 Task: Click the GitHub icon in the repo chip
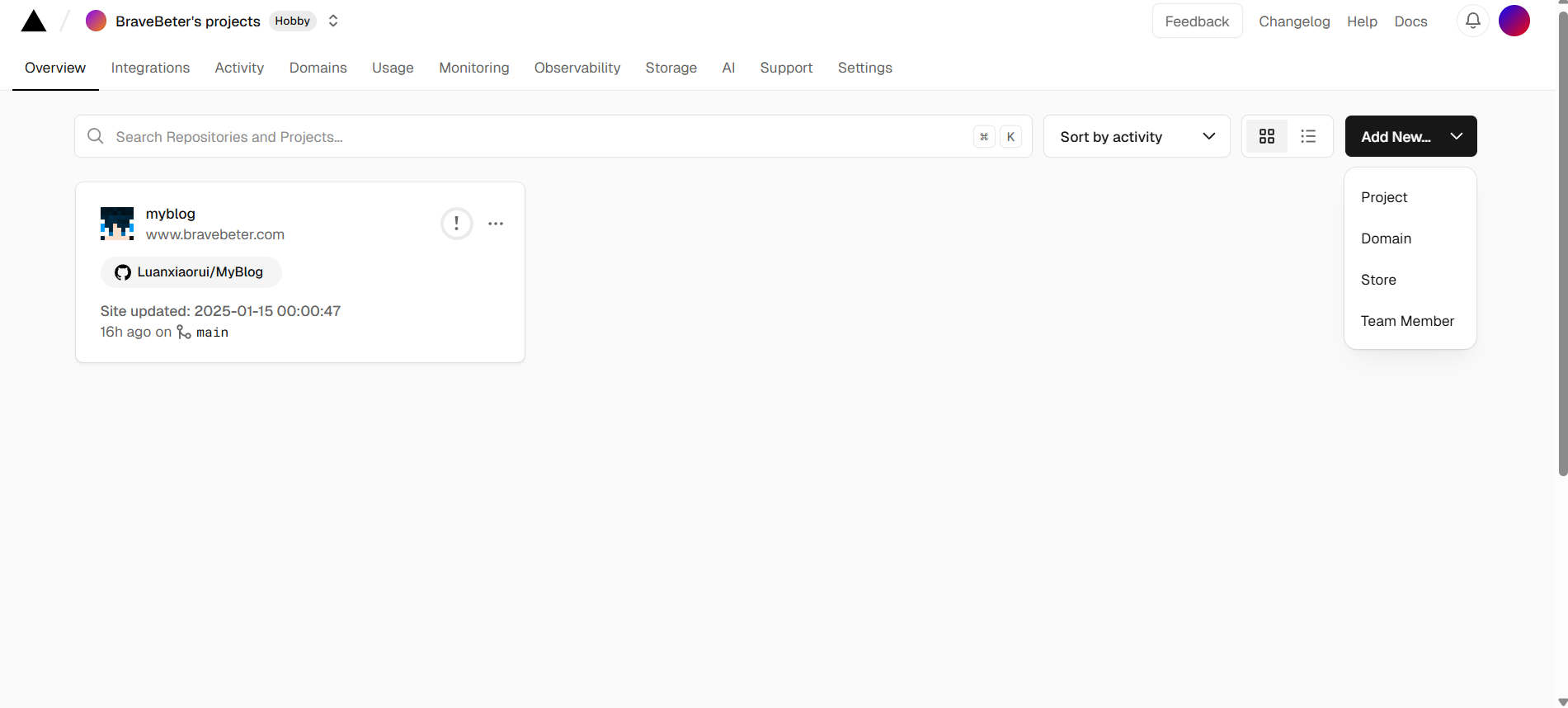tap(123, 272)
